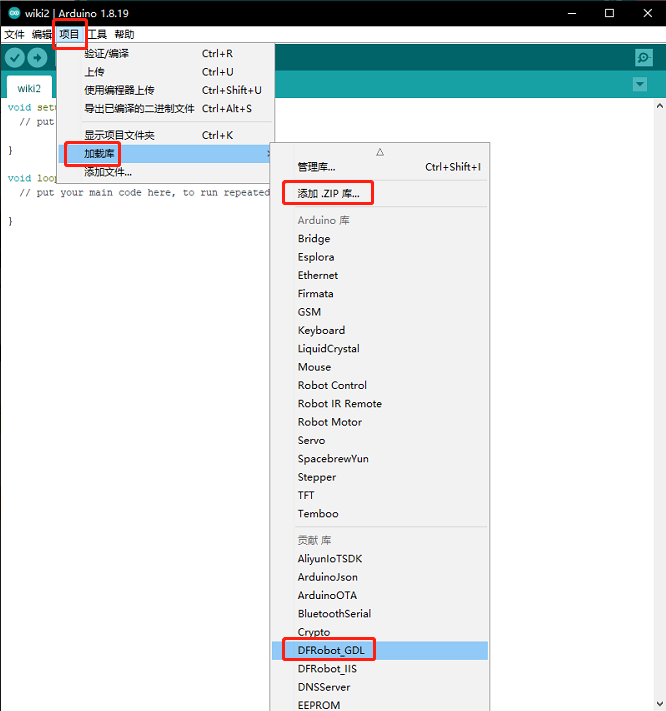Open the 文件 menu

point(15,34)
